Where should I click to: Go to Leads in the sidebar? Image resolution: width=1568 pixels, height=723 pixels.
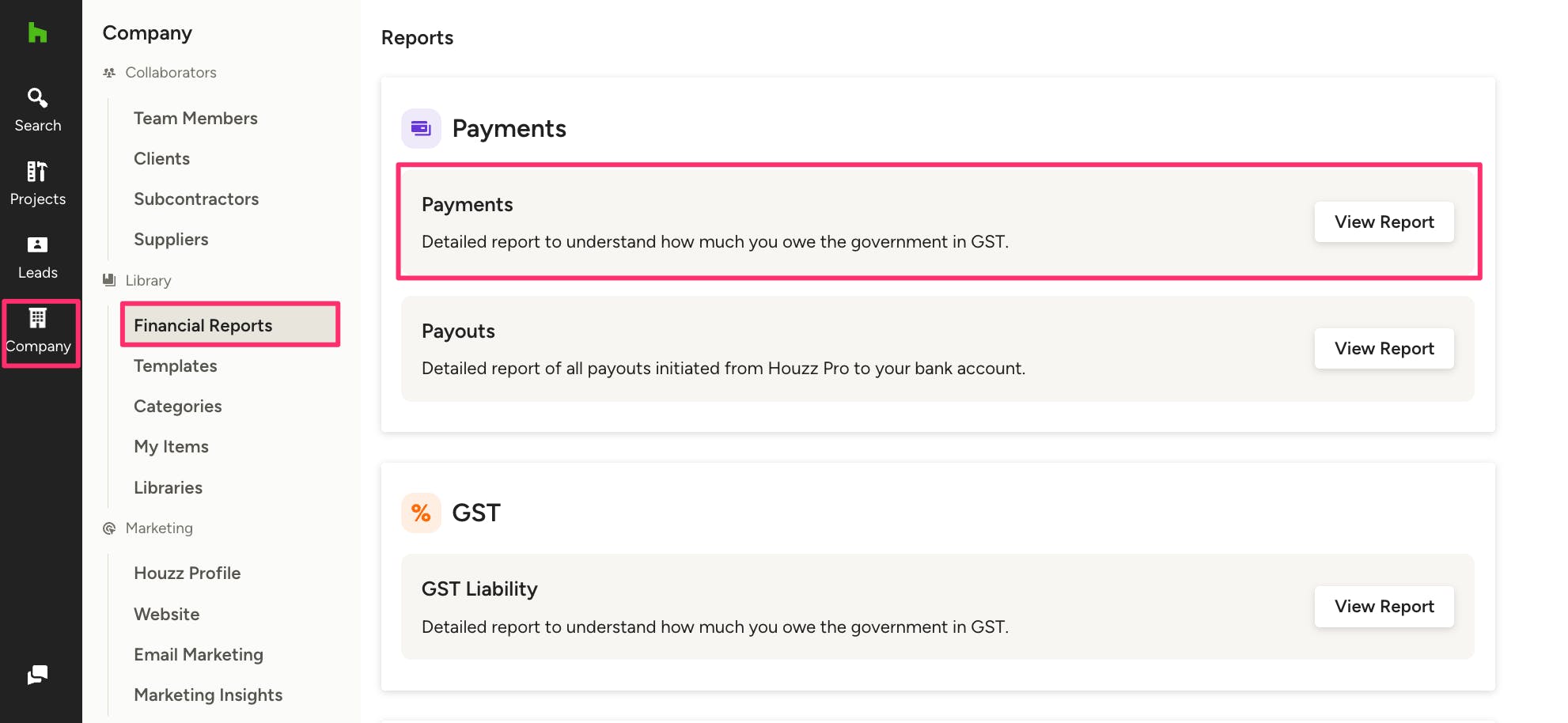[38, 258]
